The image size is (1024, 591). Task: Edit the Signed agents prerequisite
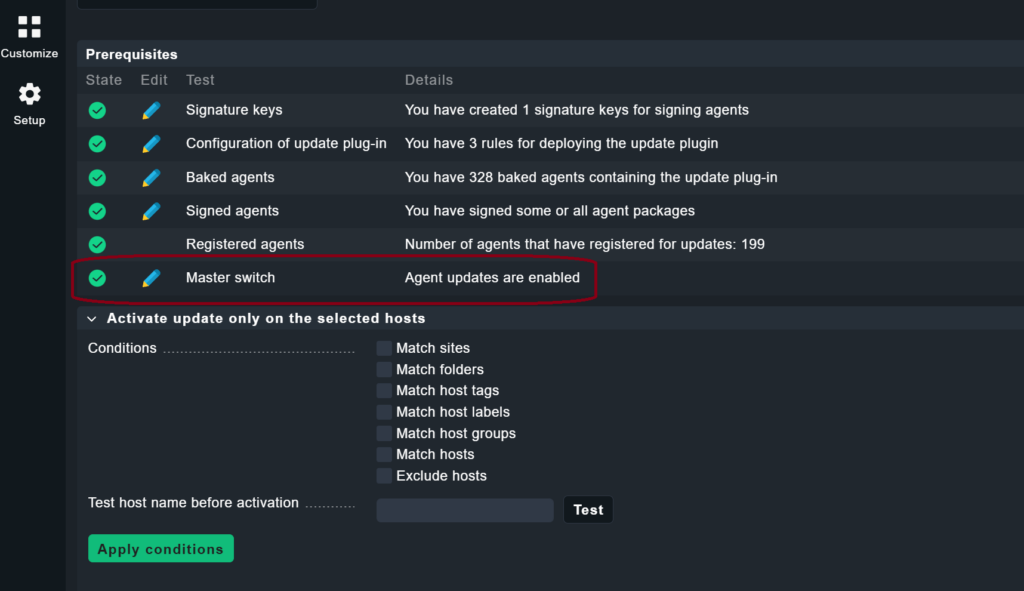click(151, 211)
